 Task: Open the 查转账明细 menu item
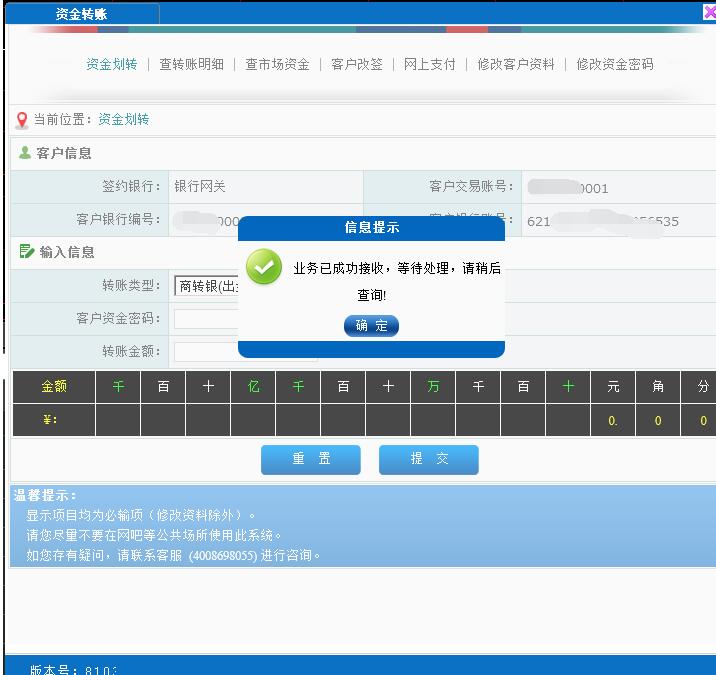click(191, 64)
